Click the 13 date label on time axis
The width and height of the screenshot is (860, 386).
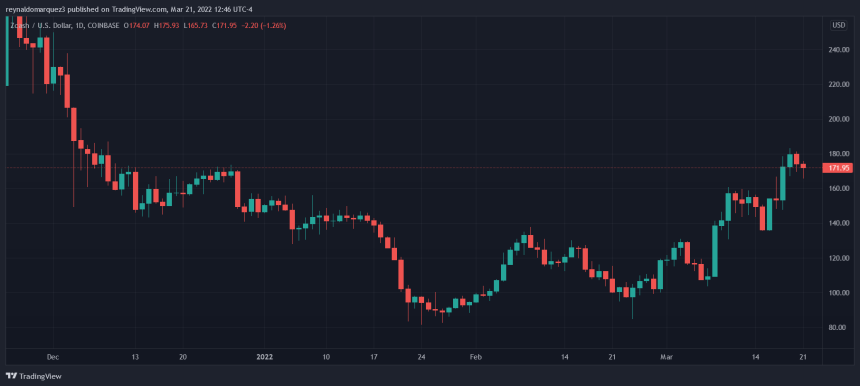(135, 357)
